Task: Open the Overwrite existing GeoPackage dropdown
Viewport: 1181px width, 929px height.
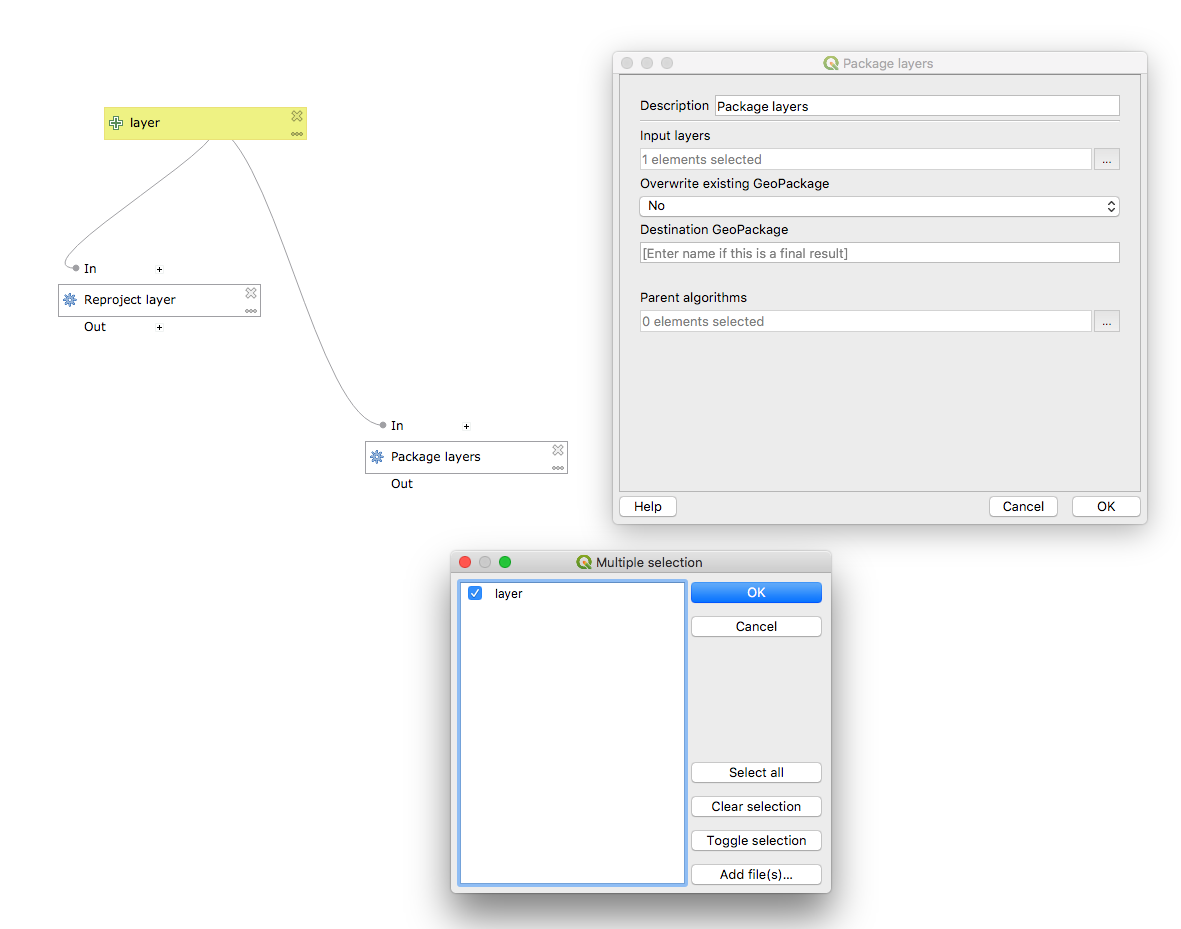Action: click(880, 206)
